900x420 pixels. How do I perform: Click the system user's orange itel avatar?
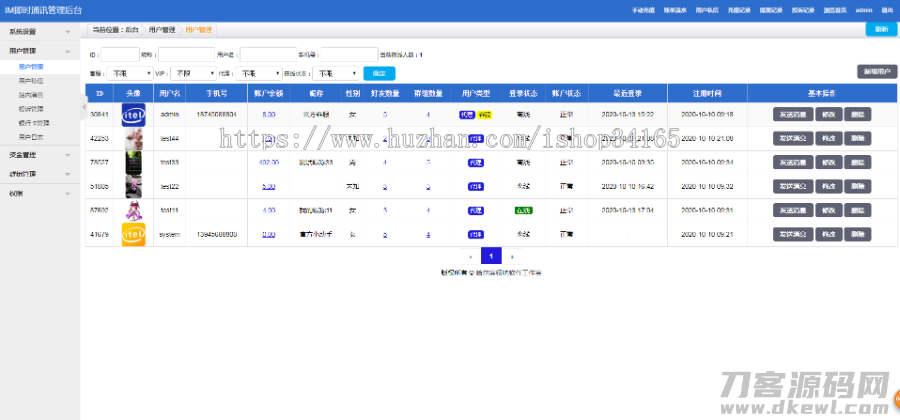(x=134, y=234)
